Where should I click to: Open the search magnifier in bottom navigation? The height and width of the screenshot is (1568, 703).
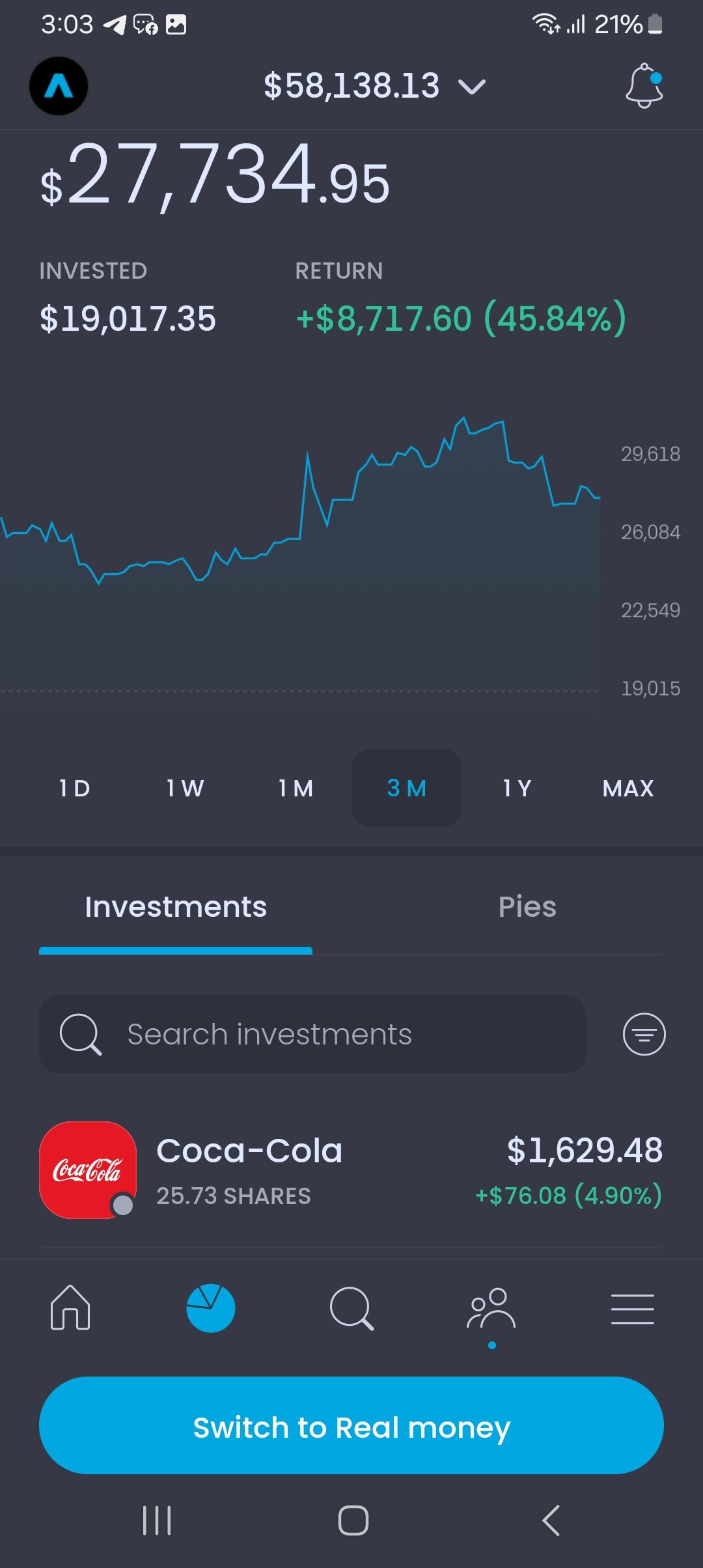351,1308
